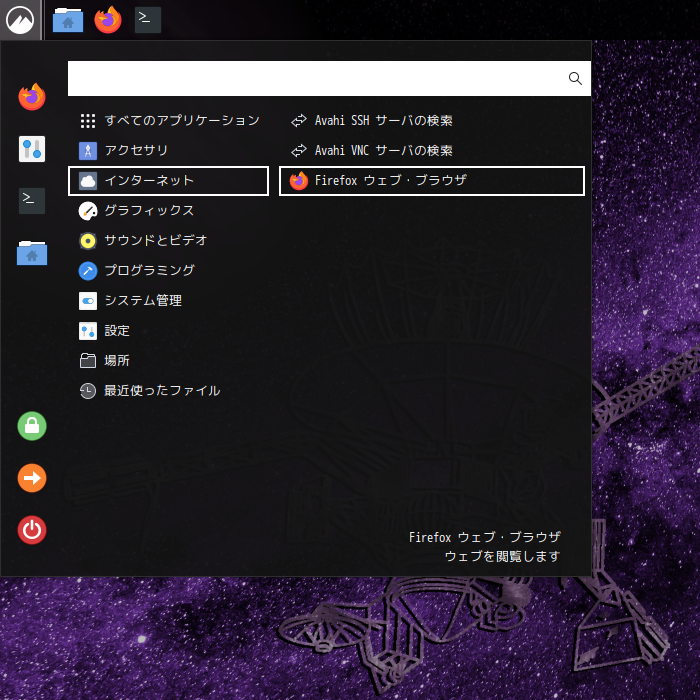Select the 場所 category
Image resolution: width=700 pixels, height=700 pixels.
tap(168, 361)
